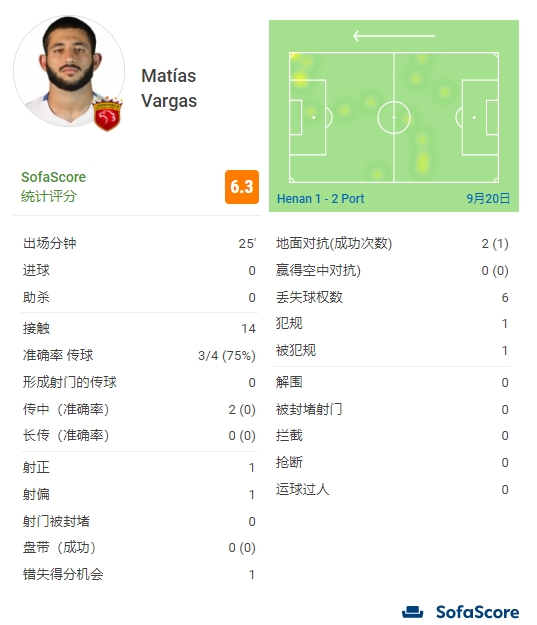
Task: Open Matías Vargas's player photo
Action: [69, 71]
